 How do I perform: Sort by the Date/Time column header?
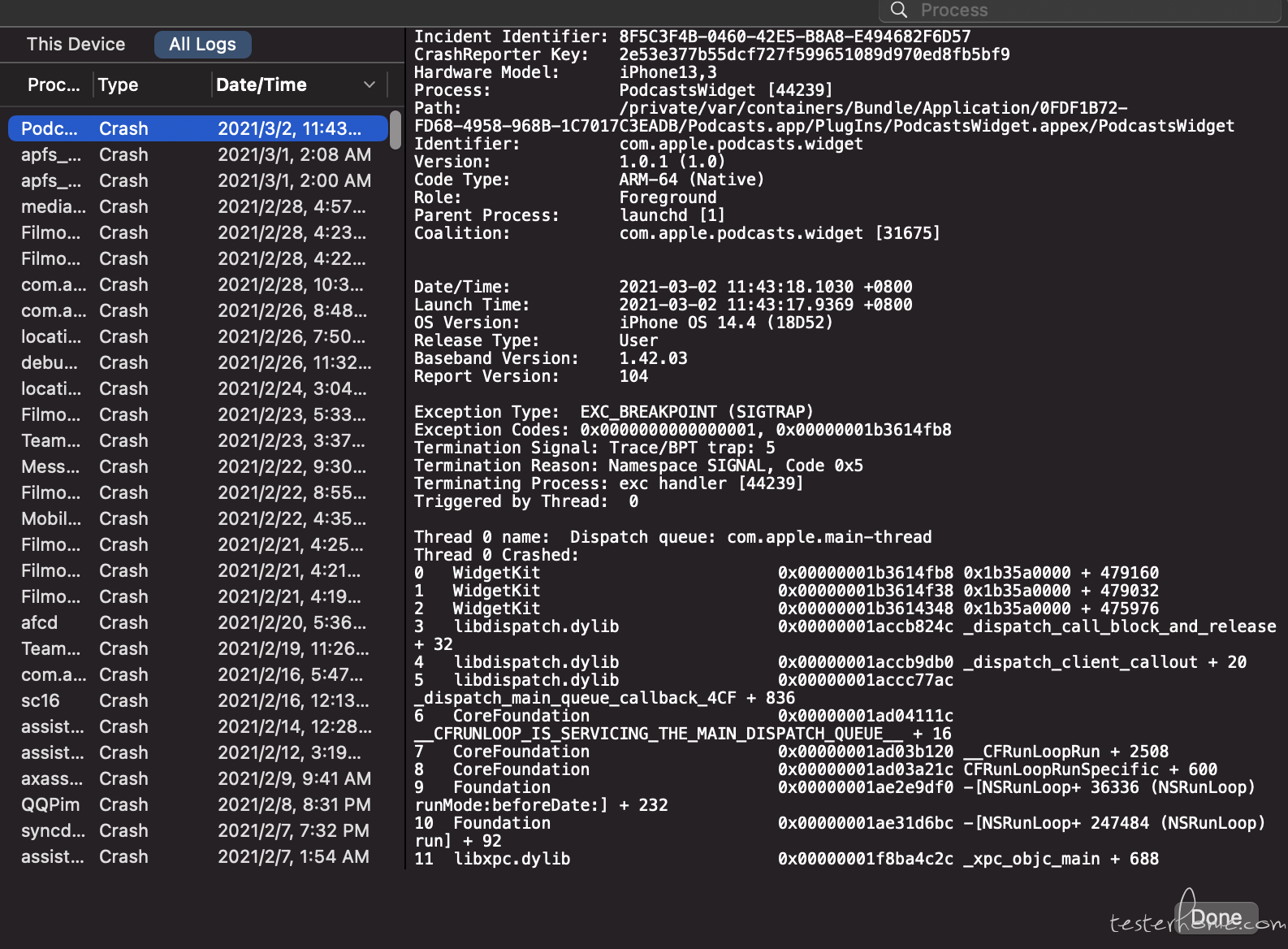(261, 84)
